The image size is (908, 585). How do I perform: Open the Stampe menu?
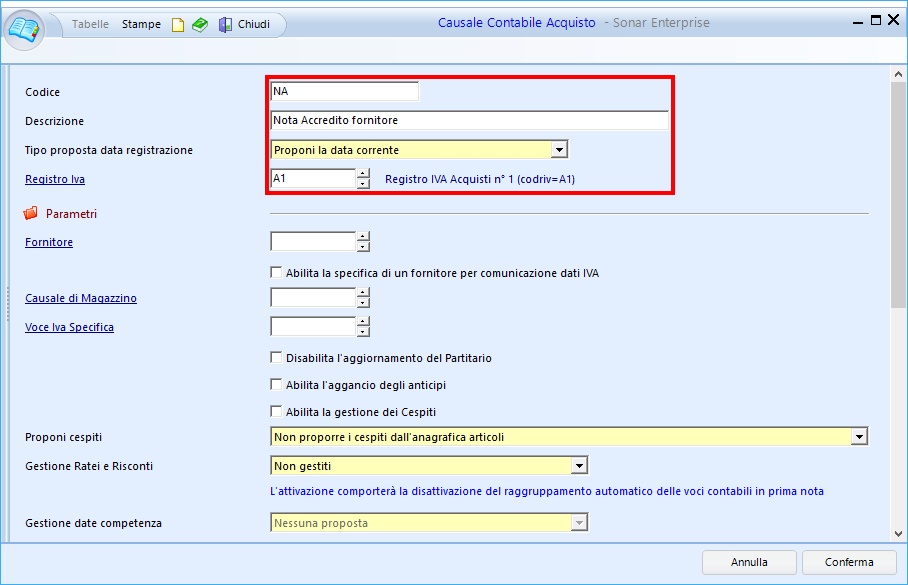[x=141, y=24]
